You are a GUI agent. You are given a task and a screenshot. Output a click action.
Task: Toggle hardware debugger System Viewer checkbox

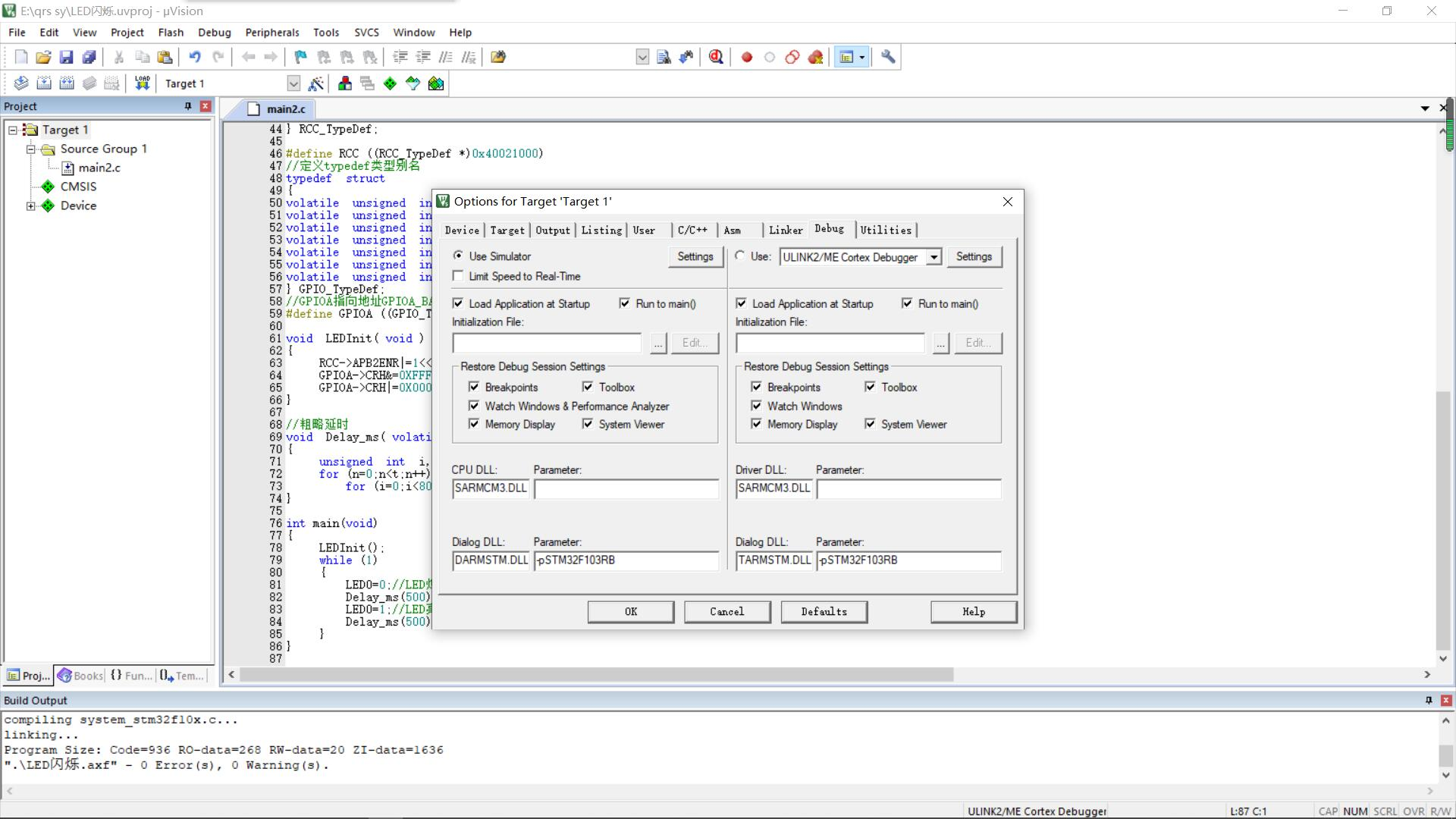coord(870,424)
